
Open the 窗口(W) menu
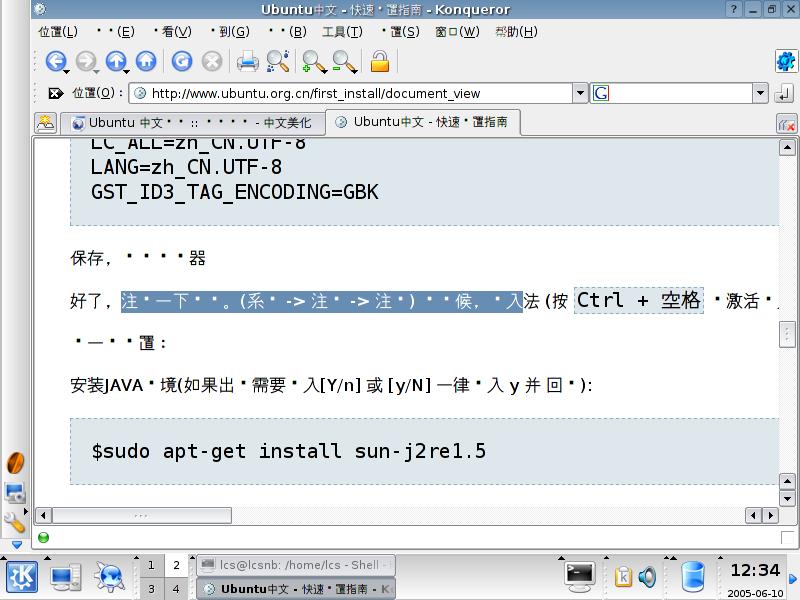pyautogui.click(x=458, y=32)
